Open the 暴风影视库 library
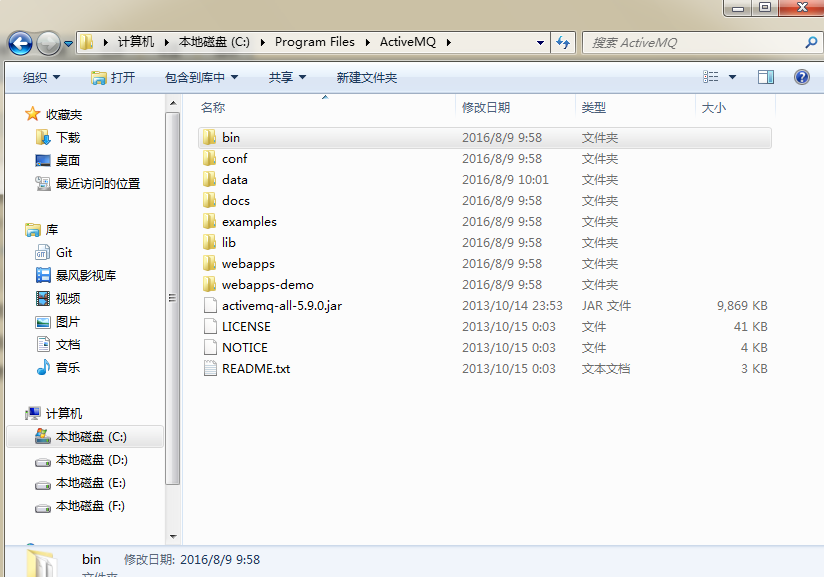The image size is (824, 577). [86, 275]
